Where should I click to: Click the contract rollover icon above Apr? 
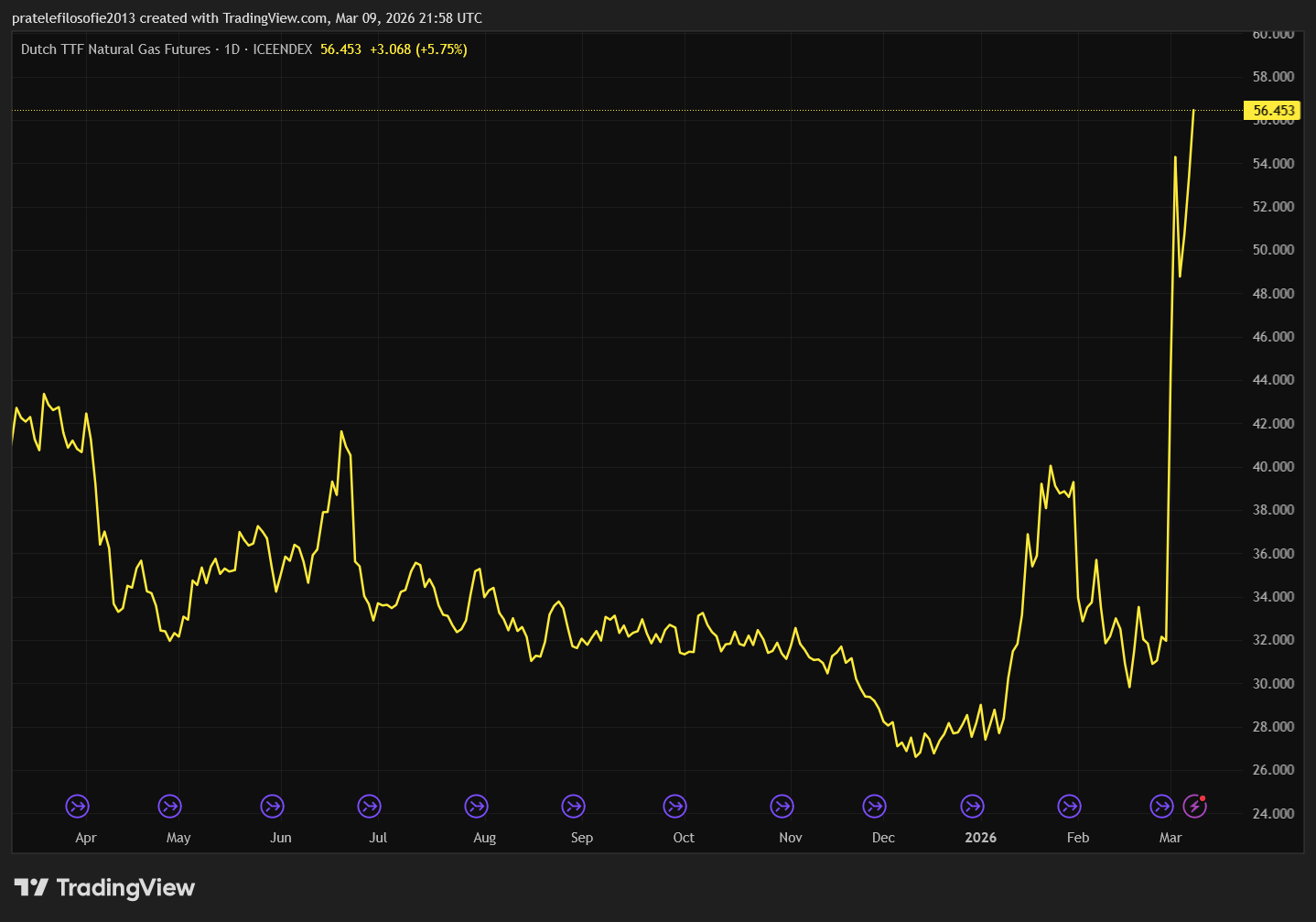pos(78,807)
